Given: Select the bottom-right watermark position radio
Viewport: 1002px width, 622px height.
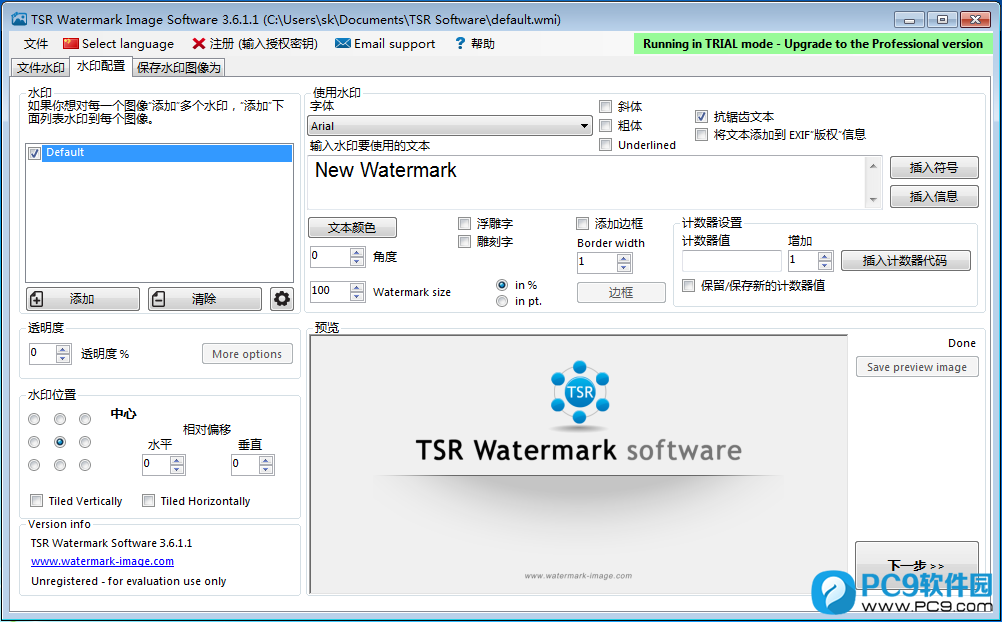Looking at the screenshot, I should point(85,465).
